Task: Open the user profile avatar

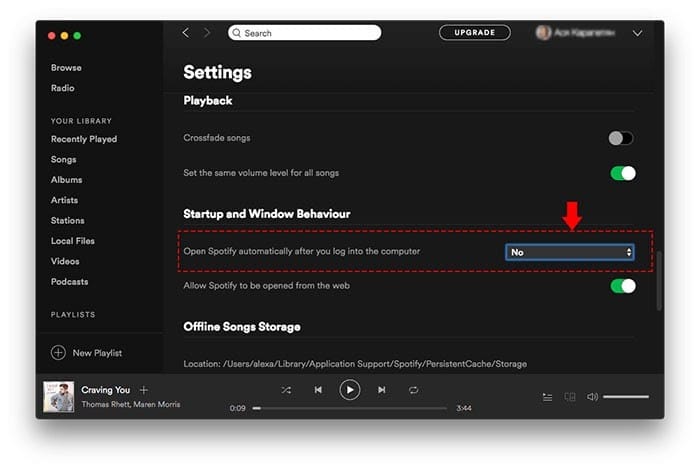Action: point(543,33)
